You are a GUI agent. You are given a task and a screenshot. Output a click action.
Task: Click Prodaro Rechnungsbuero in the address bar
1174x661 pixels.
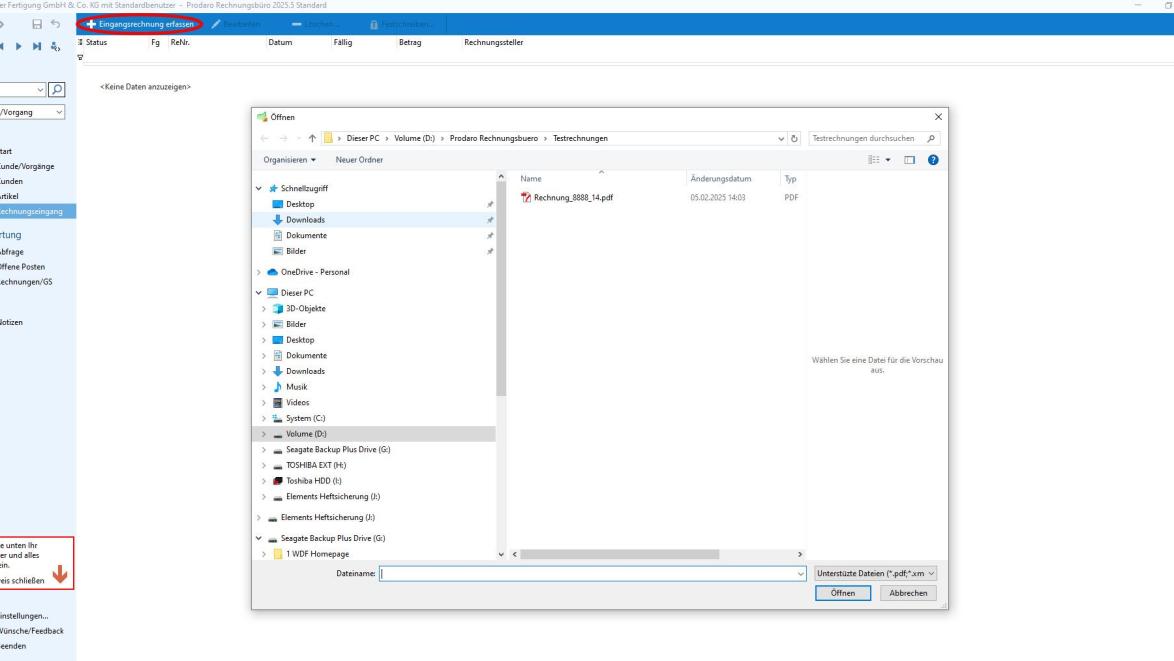pos(493,138)
